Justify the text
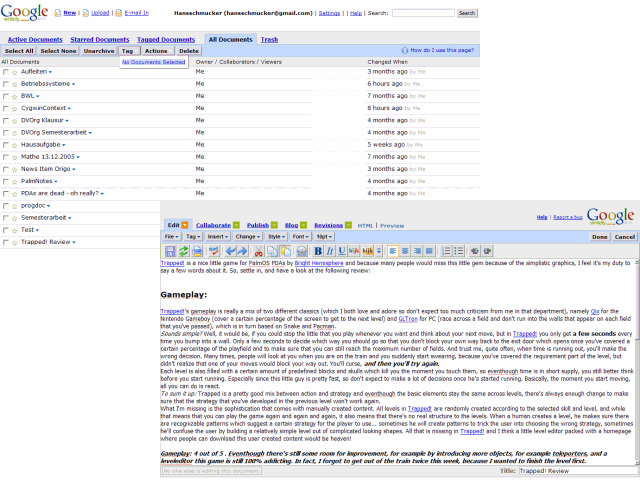 [429, 251]
